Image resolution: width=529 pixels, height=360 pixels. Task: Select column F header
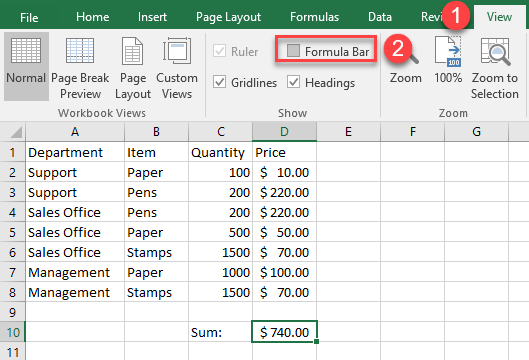tap(412, 132)
